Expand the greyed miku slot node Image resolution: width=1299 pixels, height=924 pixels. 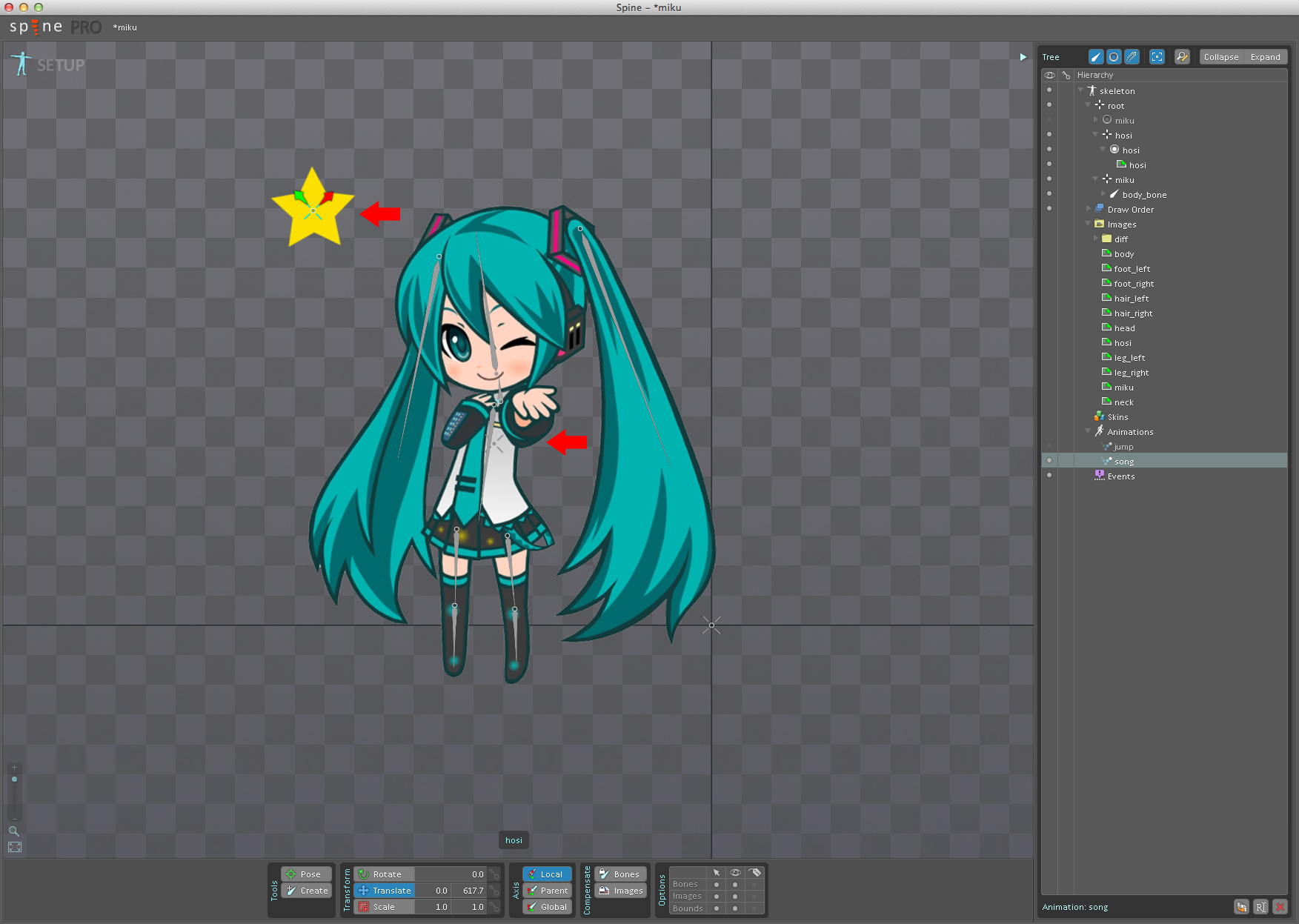1096,120
